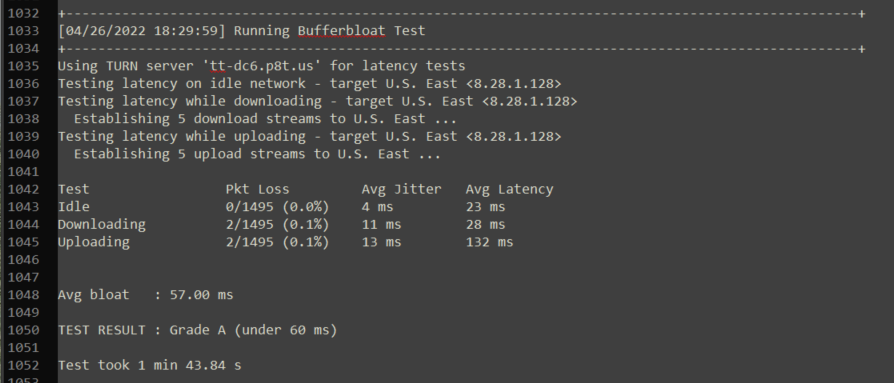Click the Downloading row label
Viewport: 894px width, 383px height.
[101, 225]
